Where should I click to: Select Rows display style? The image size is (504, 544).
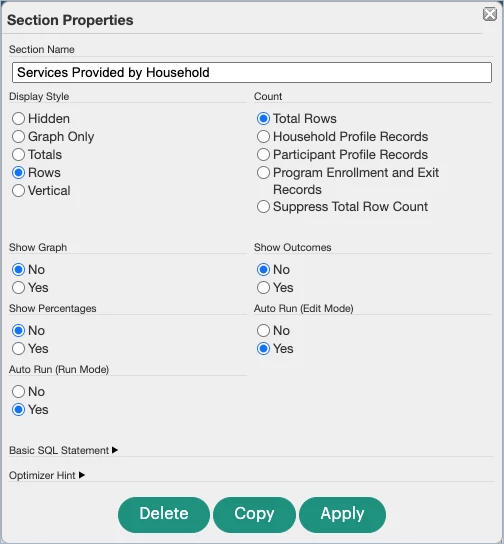point(18,173)
